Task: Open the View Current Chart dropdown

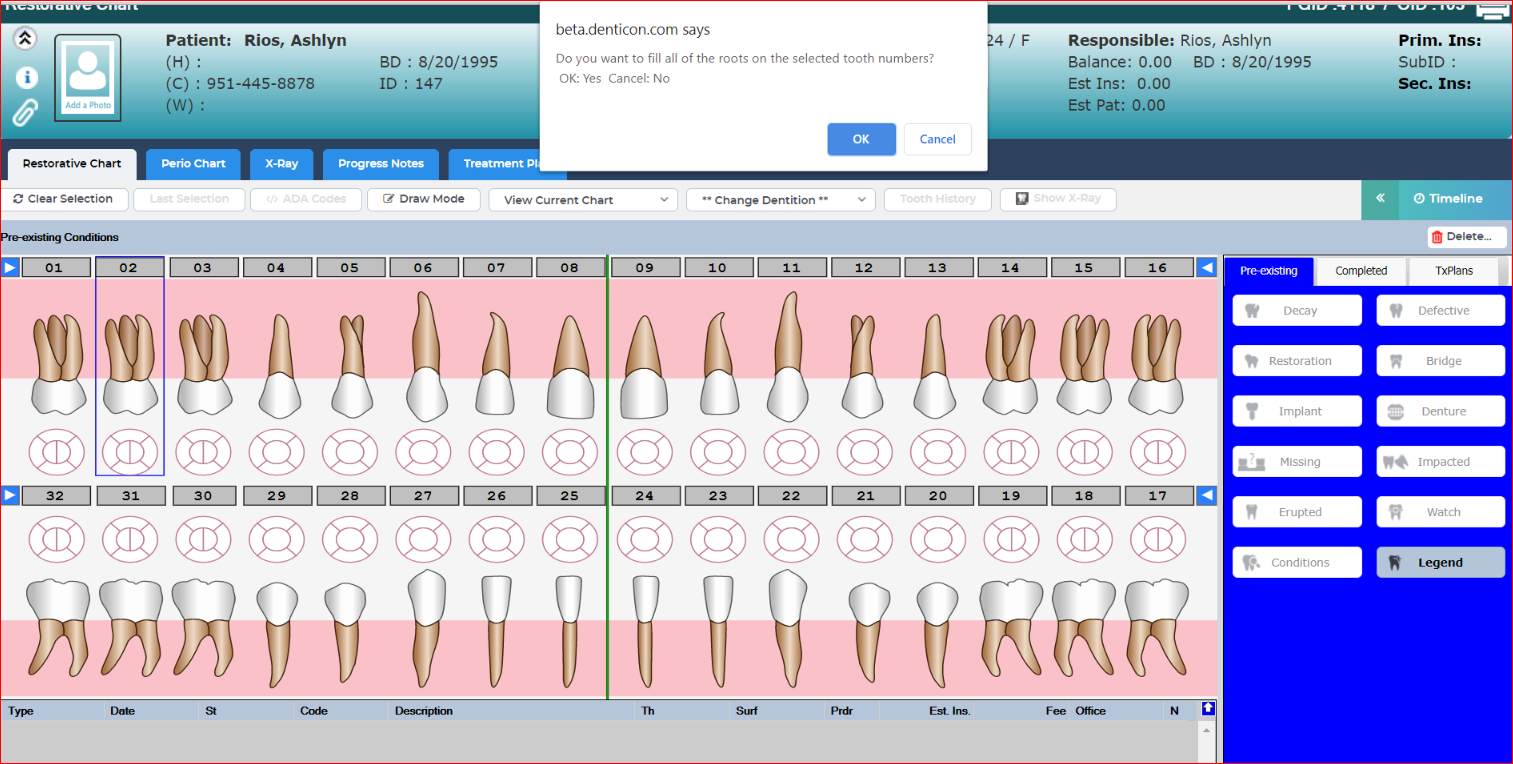Action: point(581,199)
